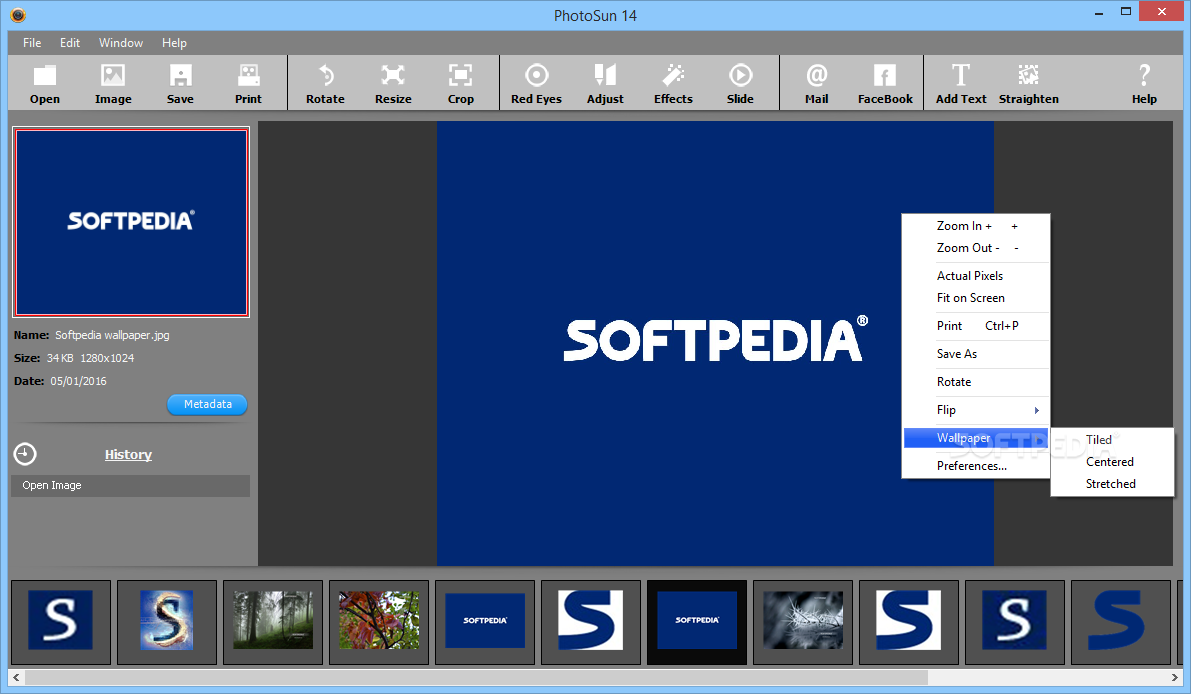Click the Image toolbar icon
Image resolution: width=1191 pixels, height=694 pixels.
(113, 83)
